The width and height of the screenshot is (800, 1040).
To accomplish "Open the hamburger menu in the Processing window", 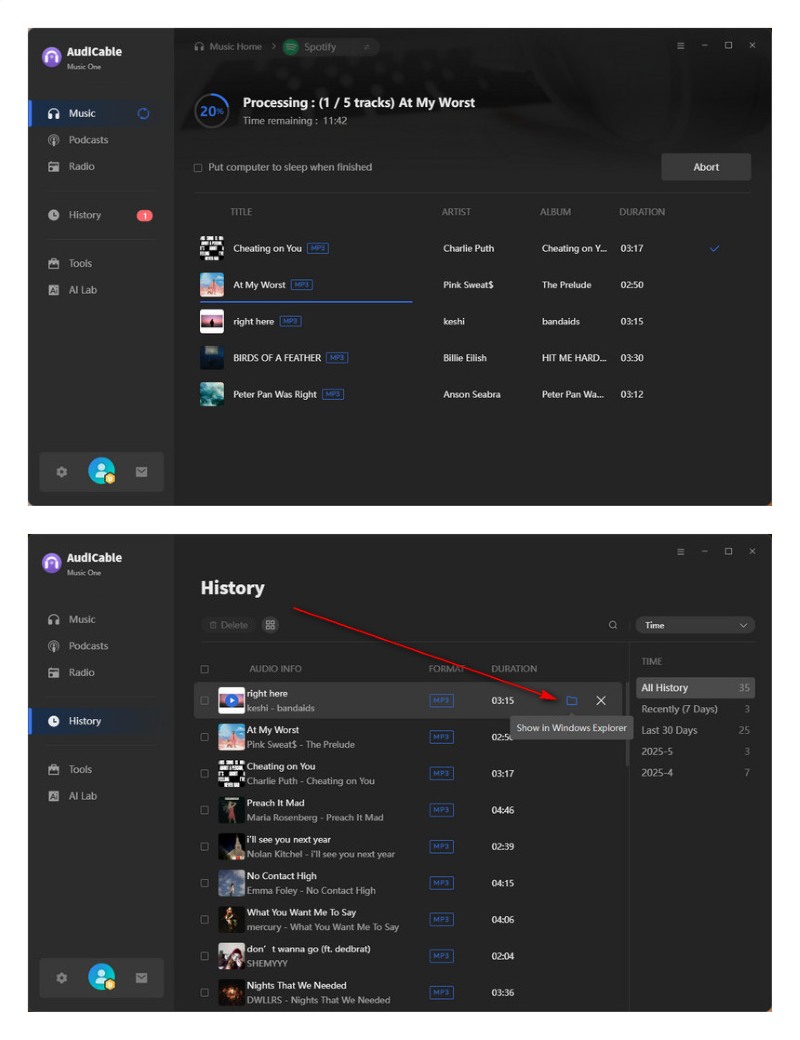I will pyautogui.click(x=681, y=46).
